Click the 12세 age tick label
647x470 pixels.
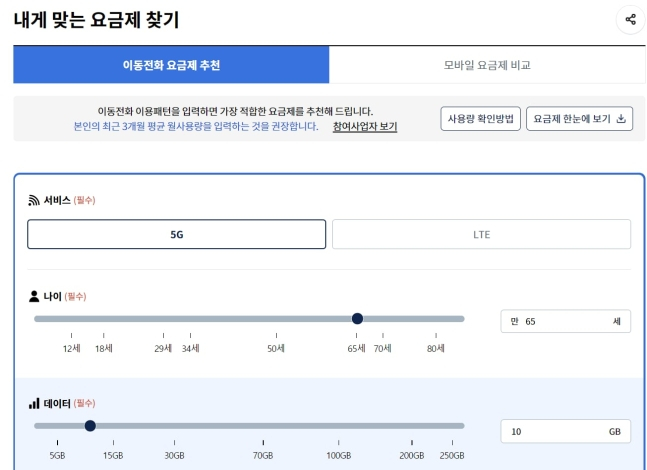[71, 349]
